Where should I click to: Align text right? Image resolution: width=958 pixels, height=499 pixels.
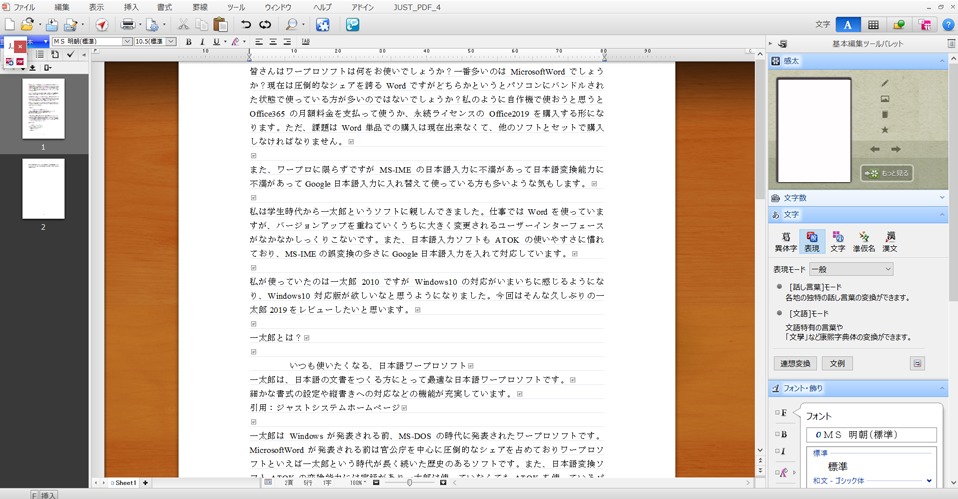286,42
